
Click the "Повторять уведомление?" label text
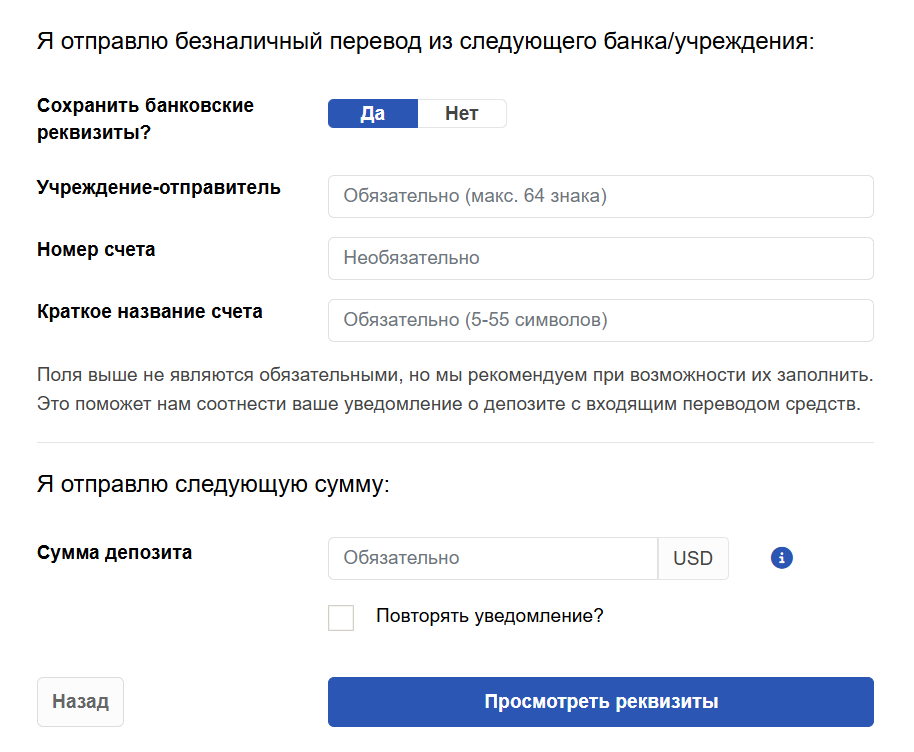490,616
